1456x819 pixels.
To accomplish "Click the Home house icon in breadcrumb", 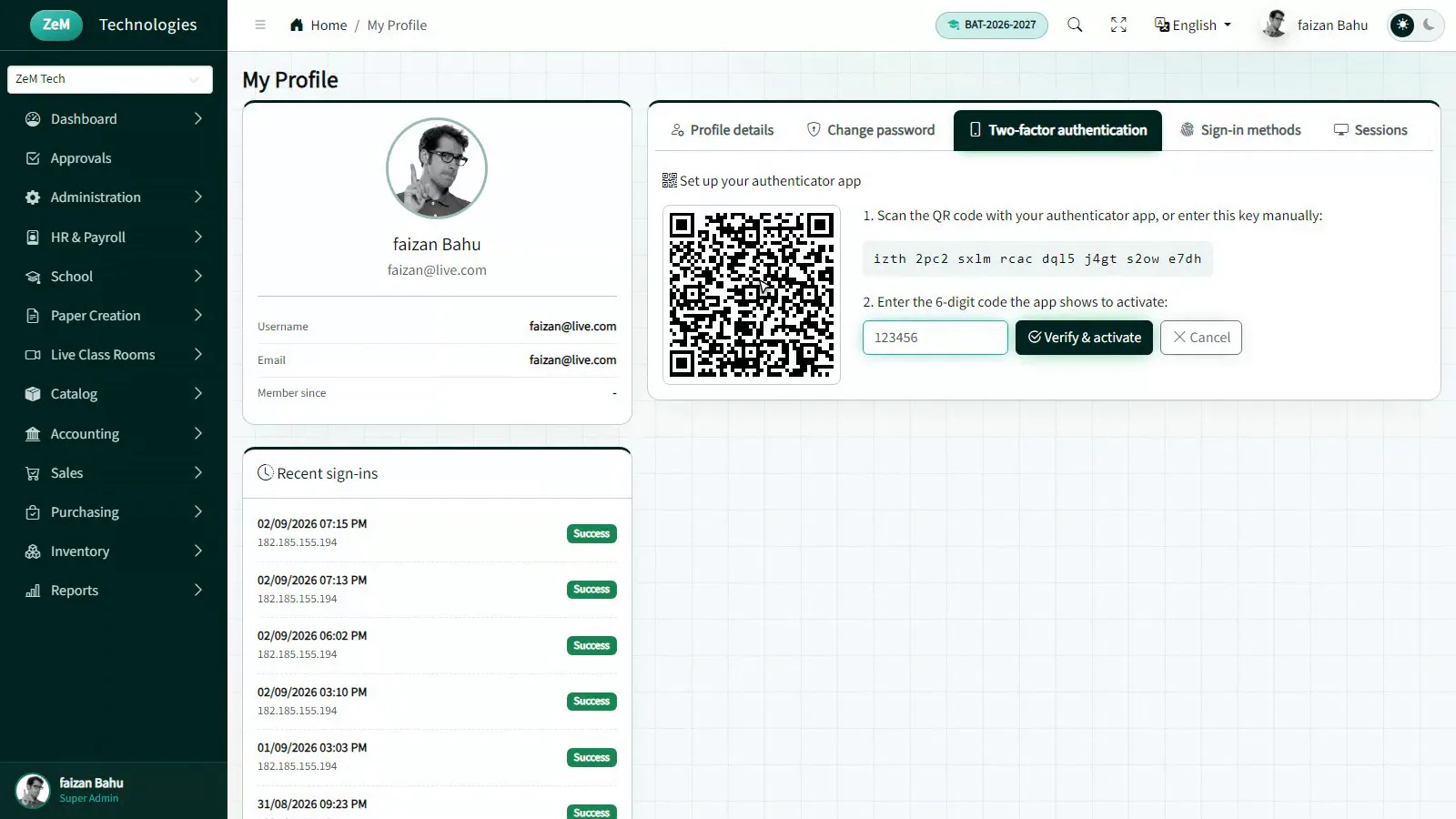I will coord(297,25).
